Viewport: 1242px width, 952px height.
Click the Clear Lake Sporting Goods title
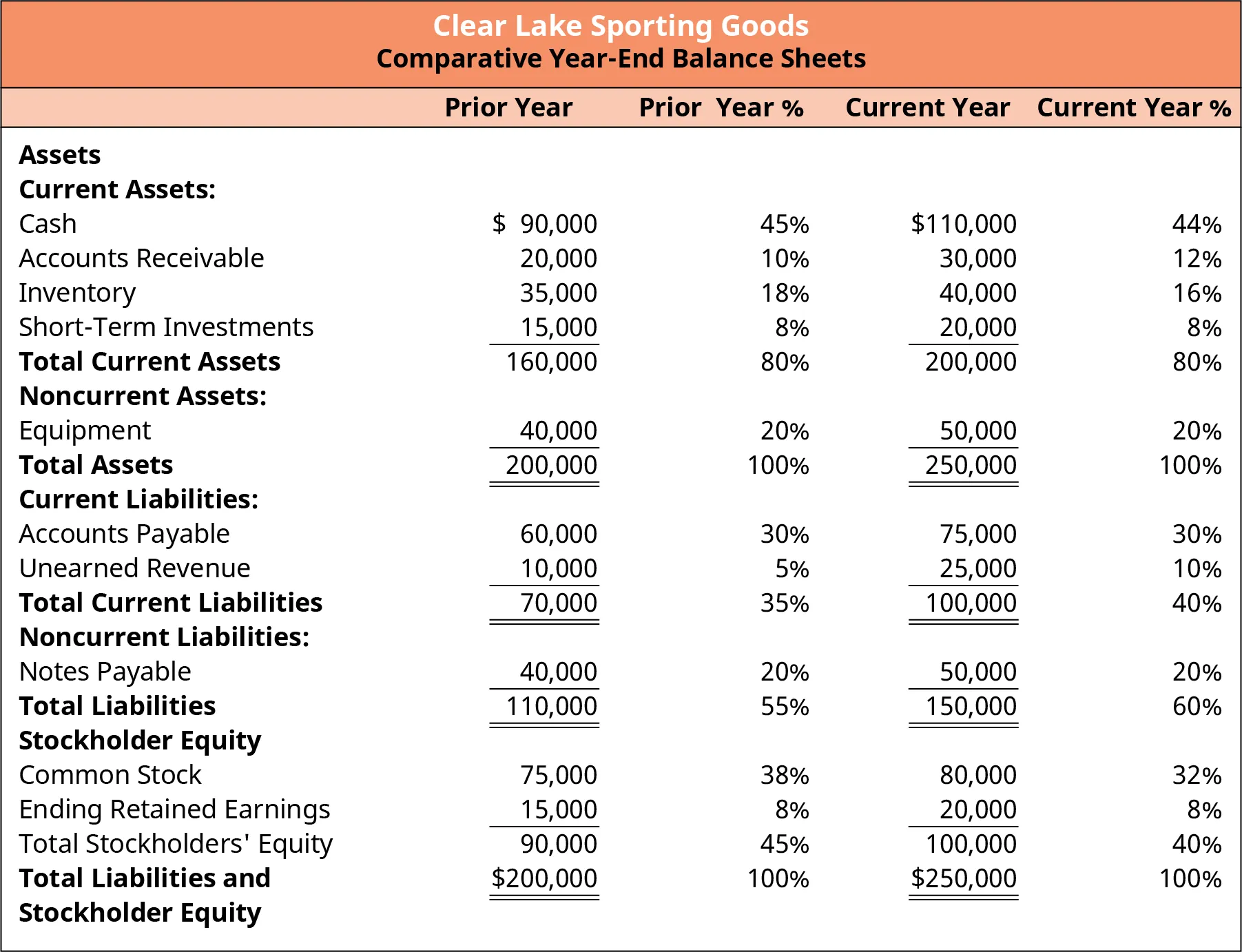pyautogui.click(x=621, y=26)
